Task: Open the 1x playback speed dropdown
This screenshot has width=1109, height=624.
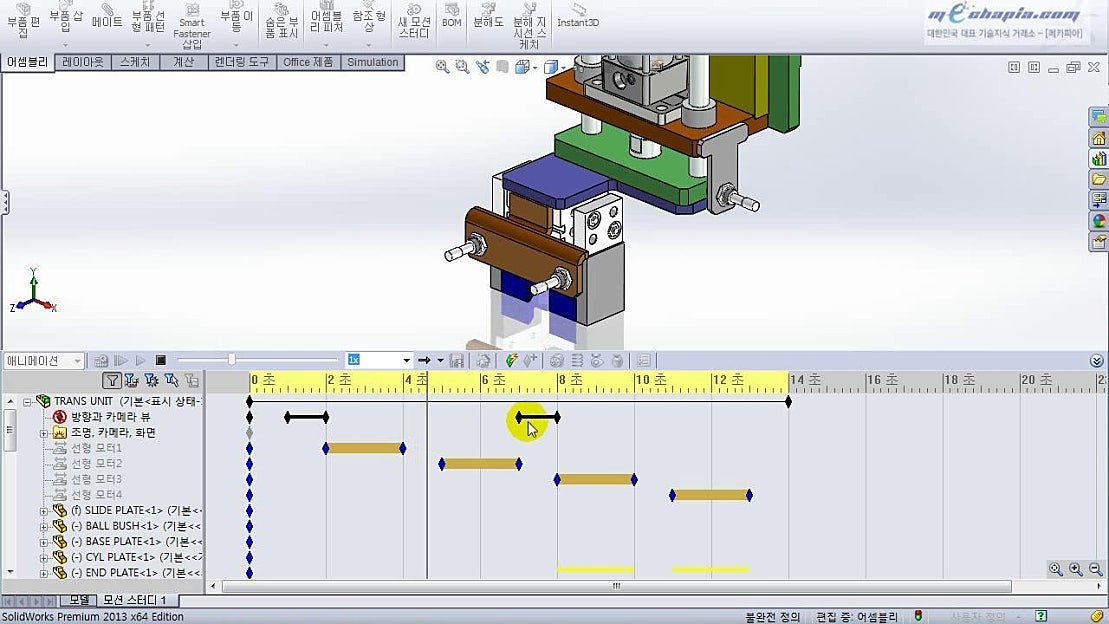Action: point(405,360)
